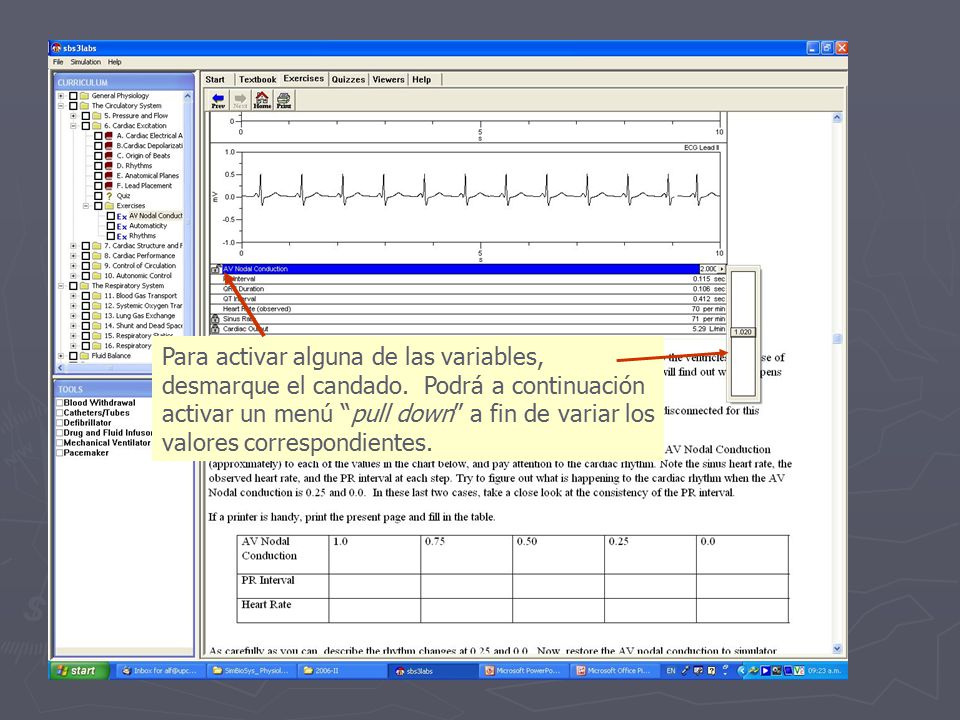The image size is (960, 720).
Task: Collapse The Respiratory System tree node
Action: click(x=61, y=286)
